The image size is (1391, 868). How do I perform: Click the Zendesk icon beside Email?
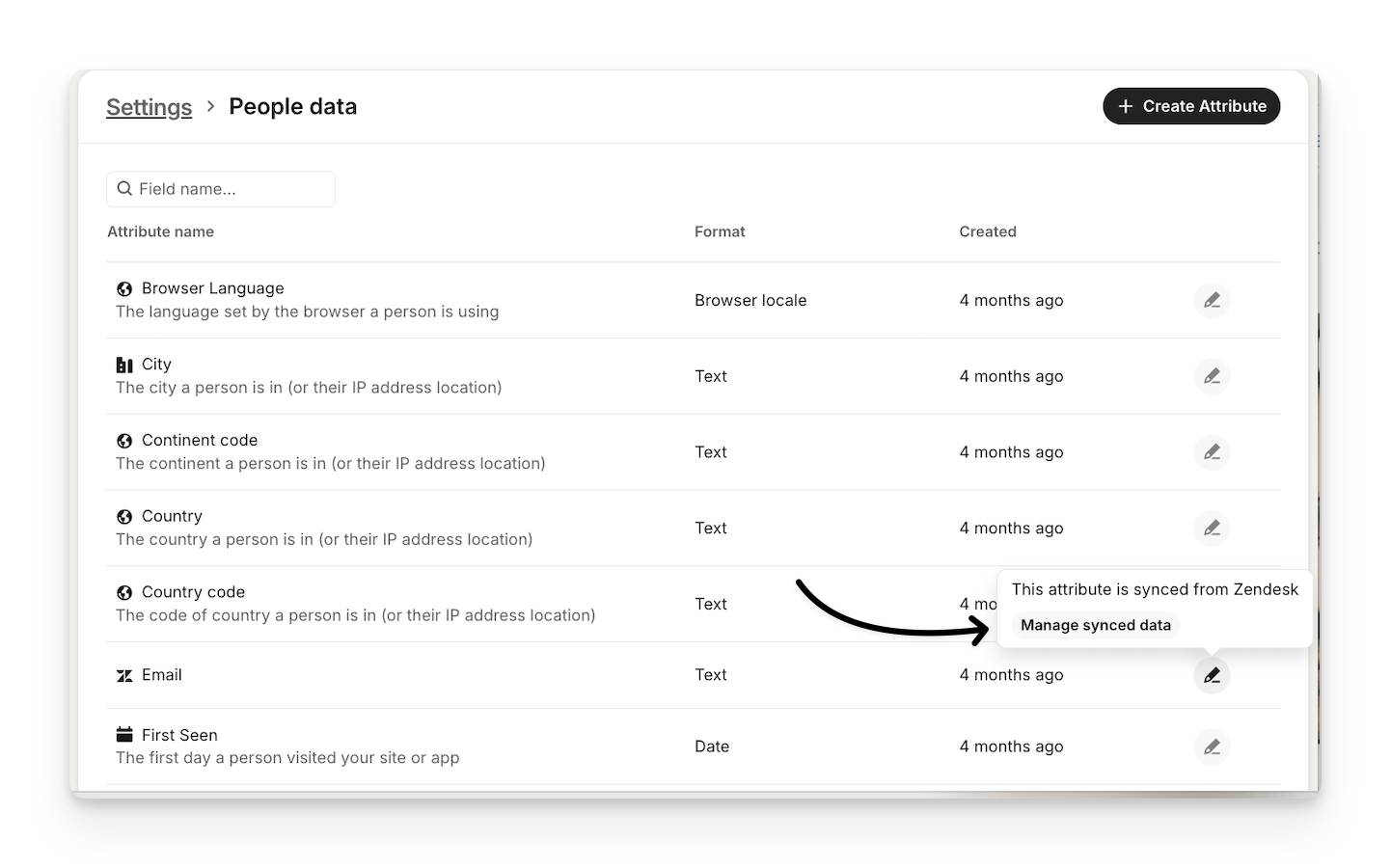124,676
